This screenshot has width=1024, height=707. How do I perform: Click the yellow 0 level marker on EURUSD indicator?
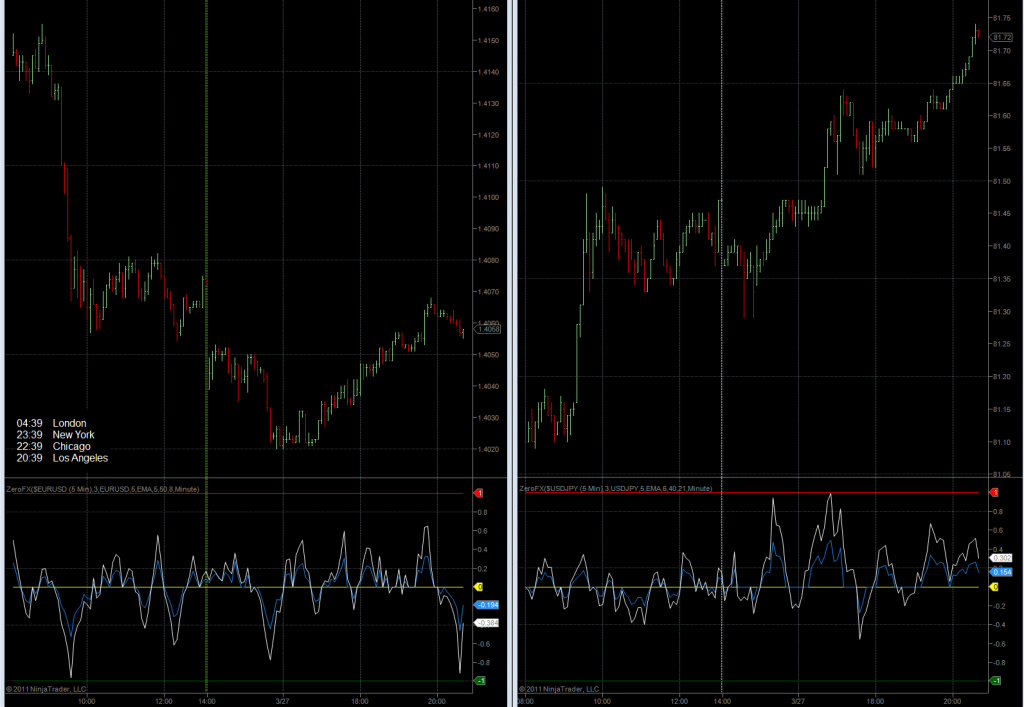477,587
